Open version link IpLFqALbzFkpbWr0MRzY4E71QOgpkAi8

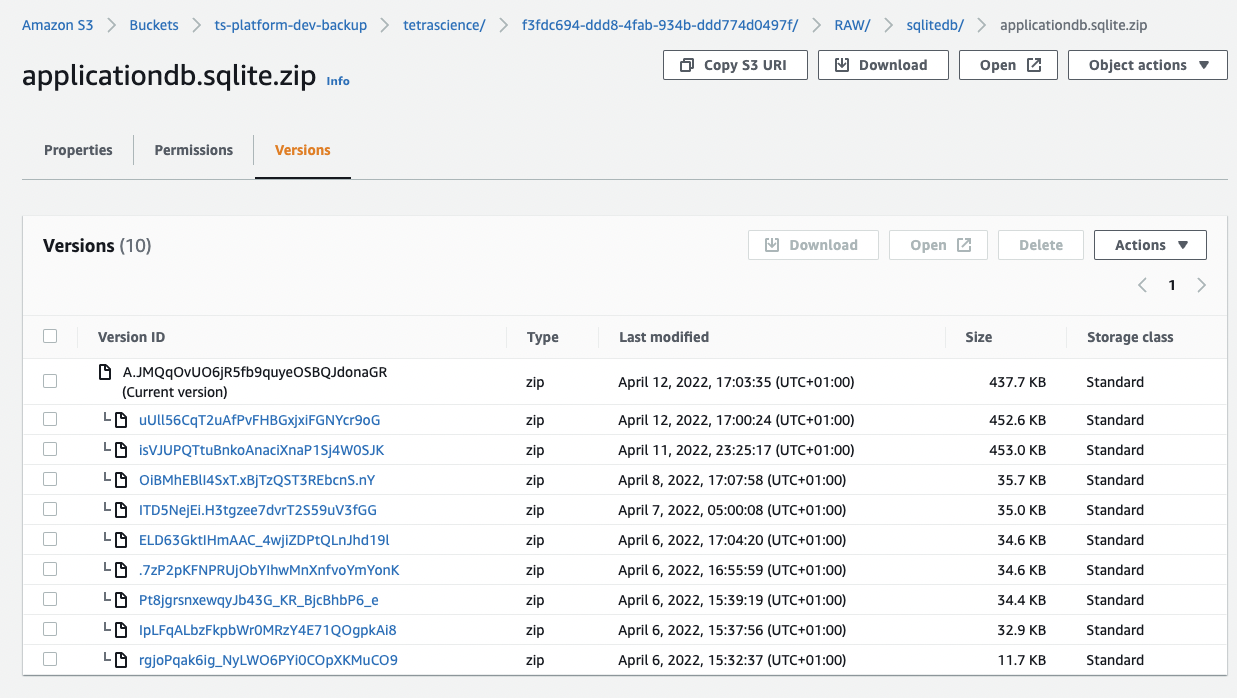[x=268, y=630]
